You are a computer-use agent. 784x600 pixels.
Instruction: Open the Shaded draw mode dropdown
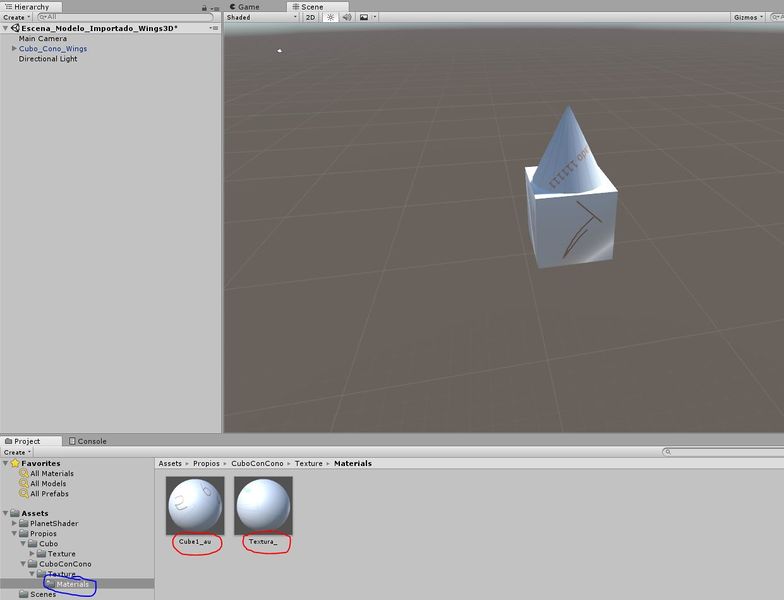[x=261, y=17]
